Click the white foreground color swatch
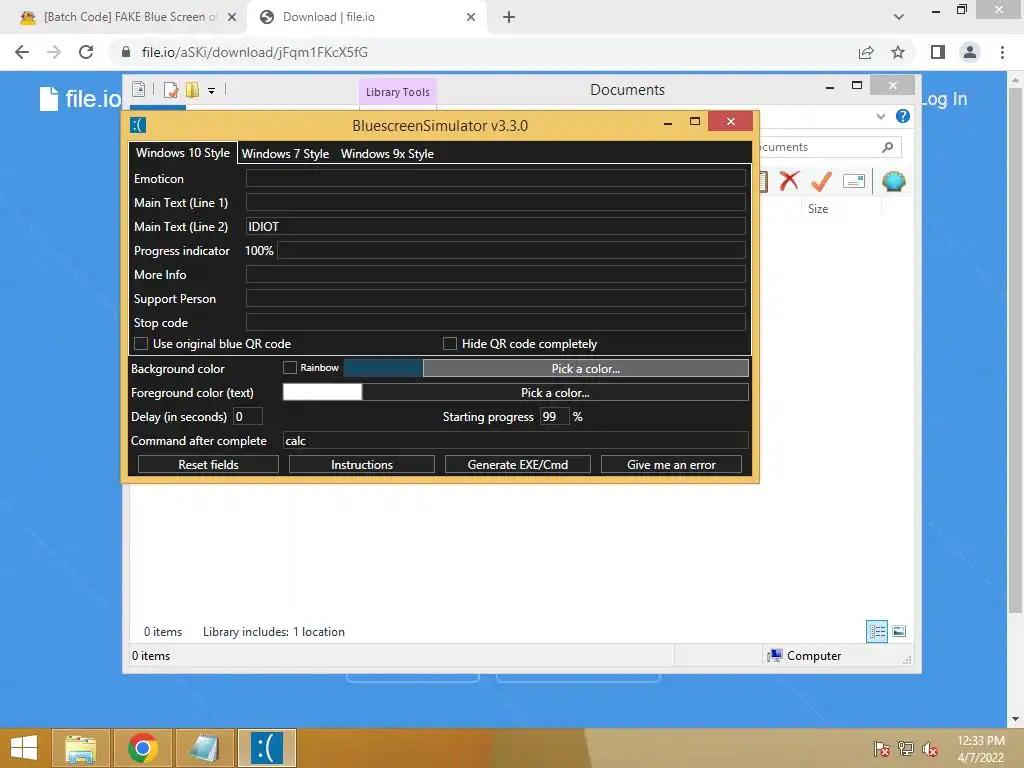 [322, 392]
